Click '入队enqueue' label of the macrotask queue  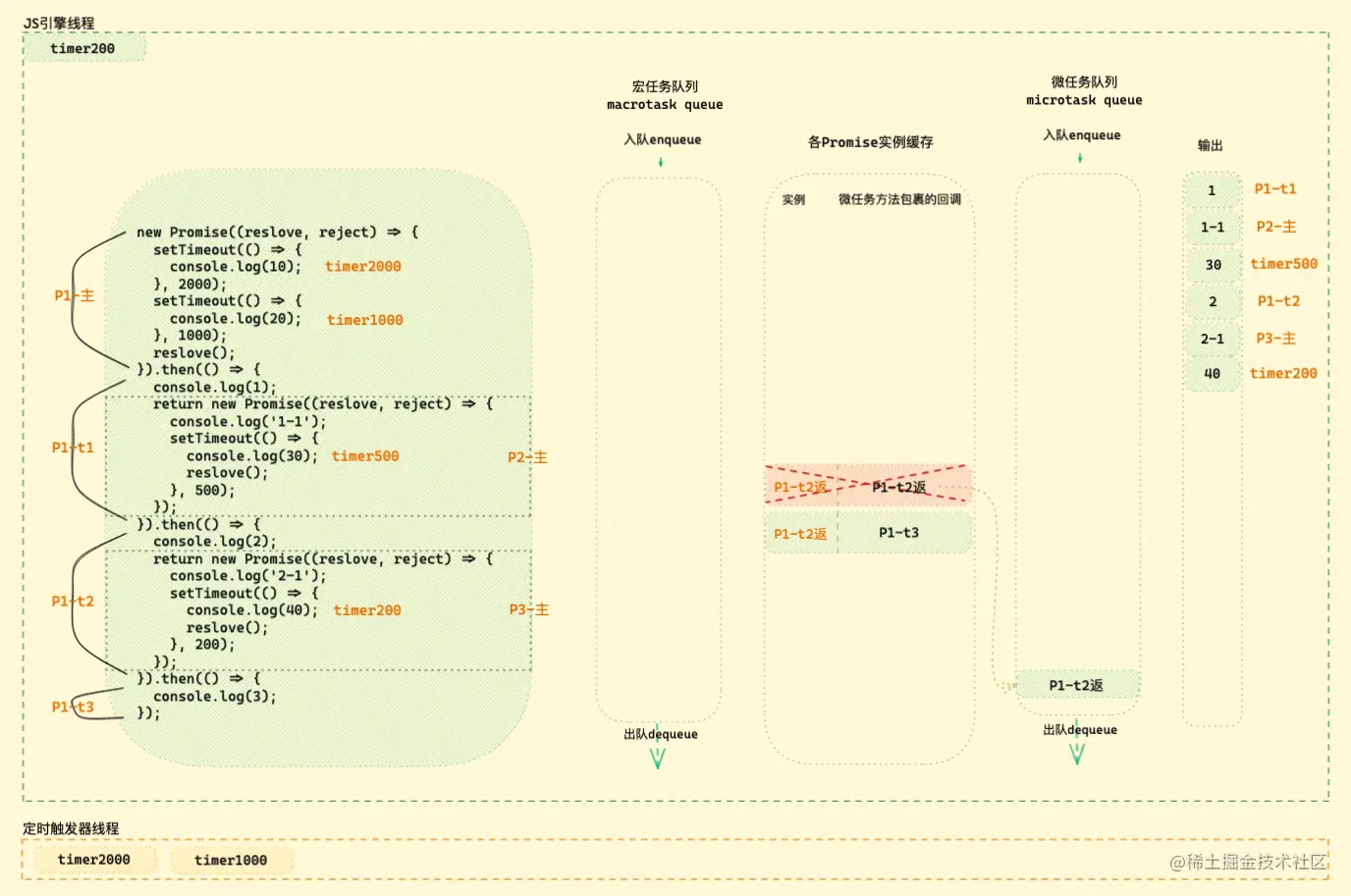click(x=663, y=139)
